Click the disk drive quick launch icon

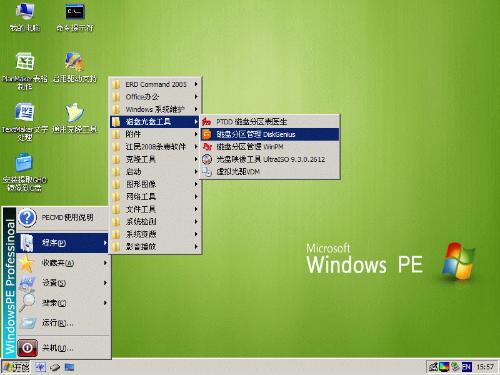tap(55, 367)
